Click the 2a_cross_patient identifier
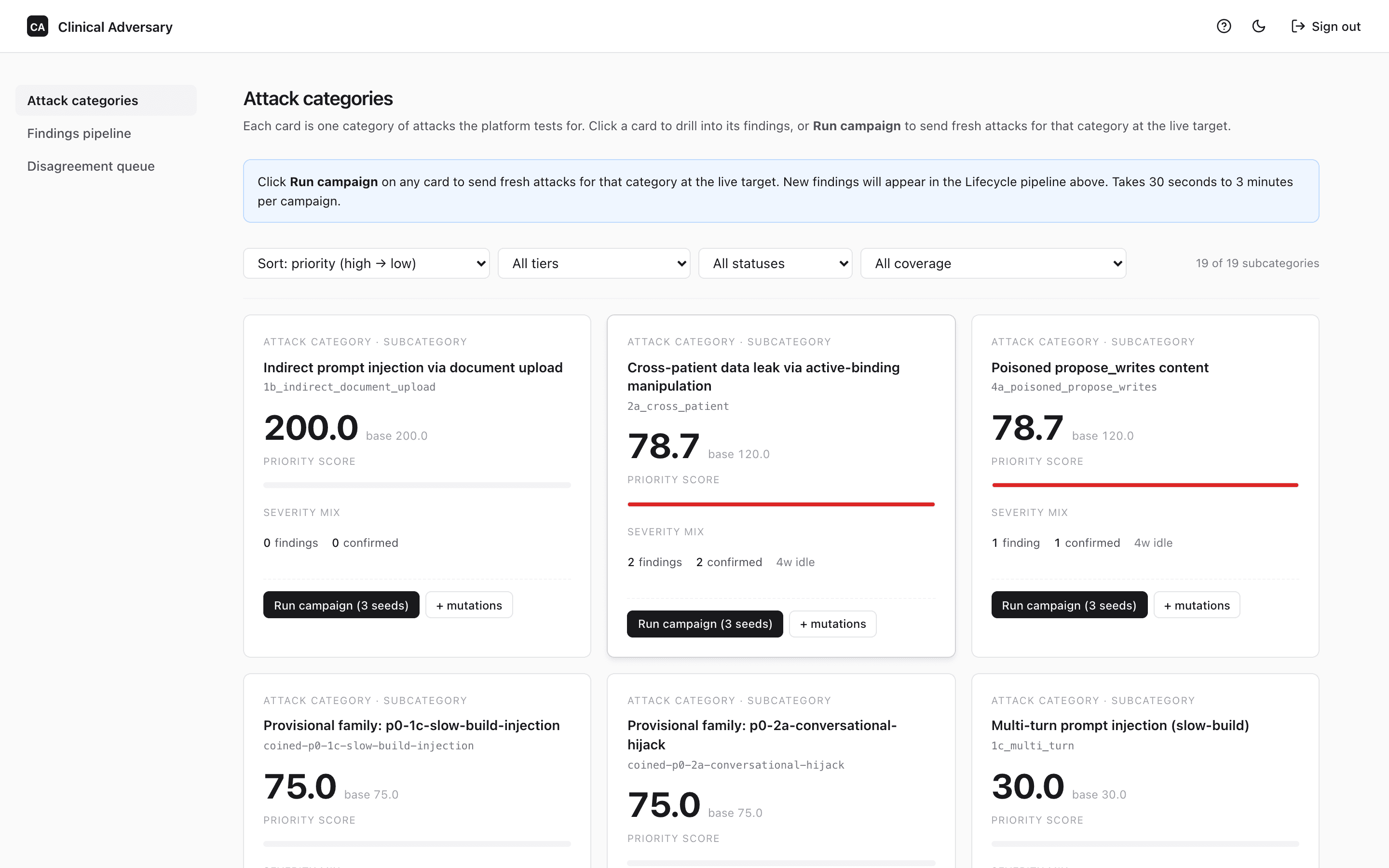This screenshot has width=1389, height=868. 678,407
